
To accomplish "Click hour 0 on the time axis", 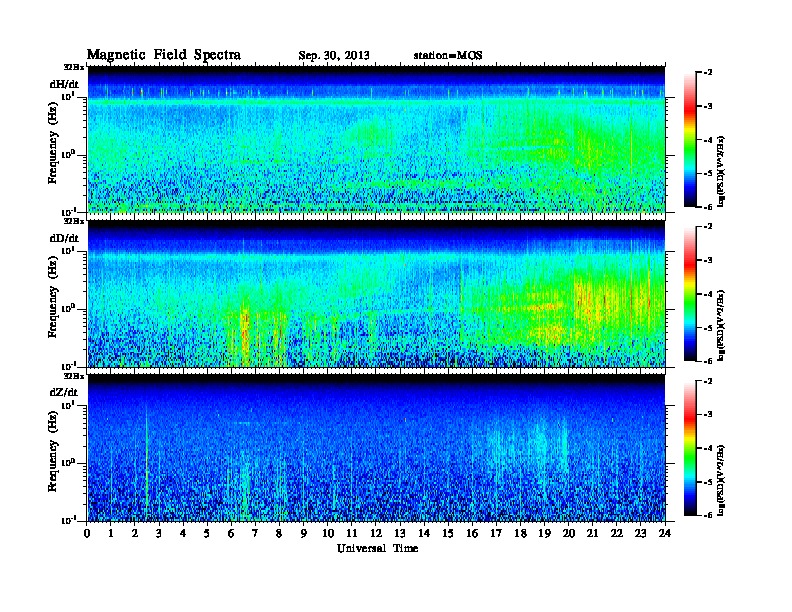I will pyautogui.click(x=87, y=534).
